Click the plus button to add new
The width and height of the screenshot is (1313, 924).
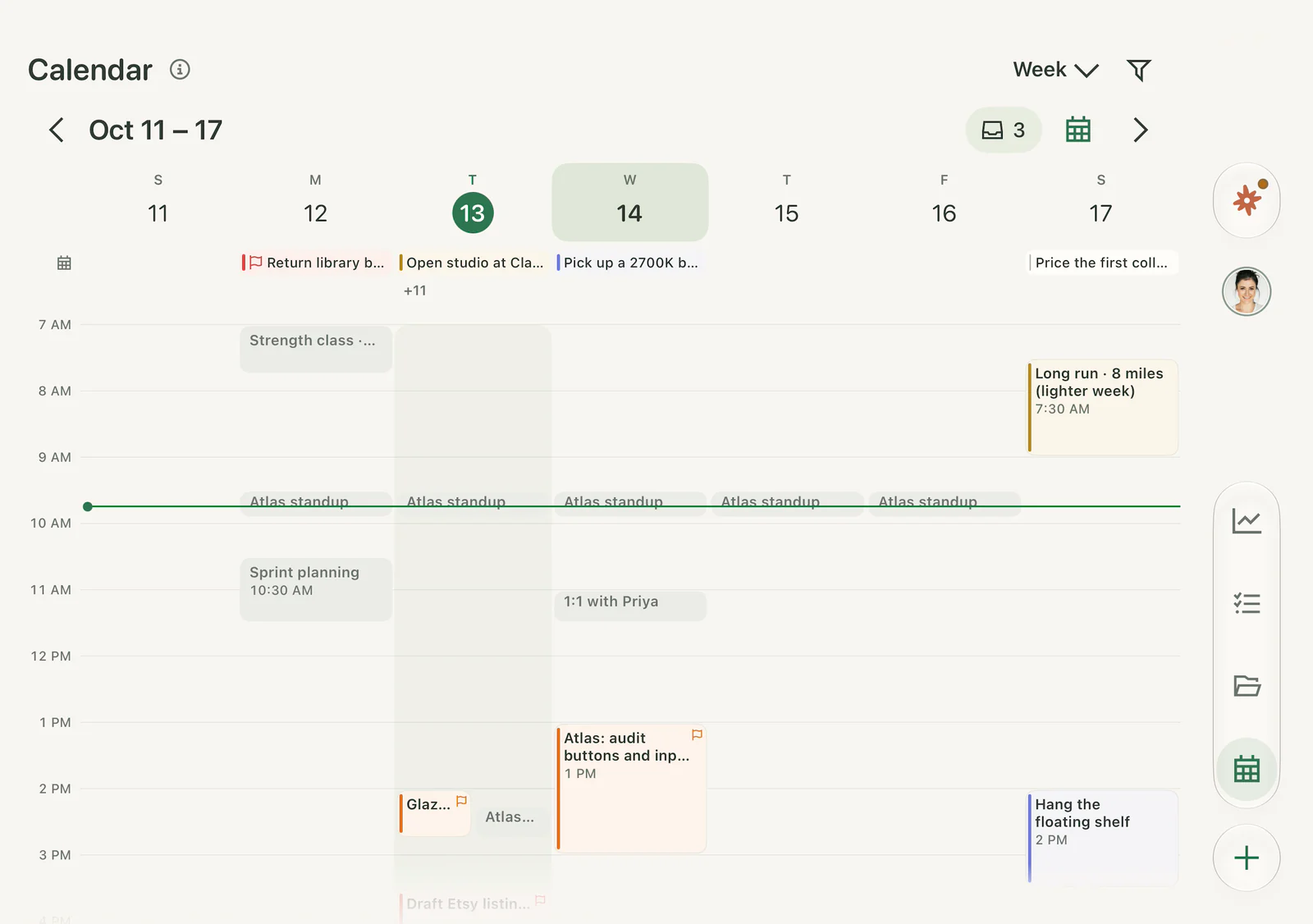click(1247, 858)
